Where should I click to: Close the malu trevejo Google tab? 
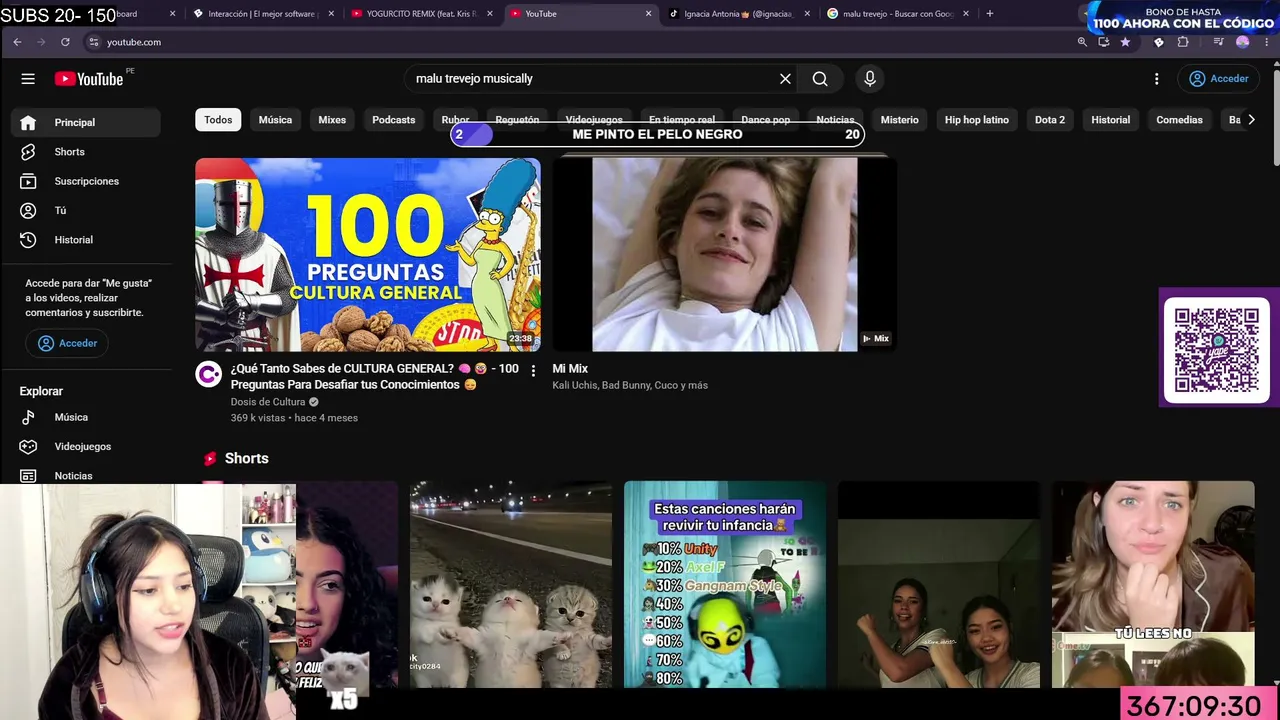pyautogui.click(x=966, y=14)
